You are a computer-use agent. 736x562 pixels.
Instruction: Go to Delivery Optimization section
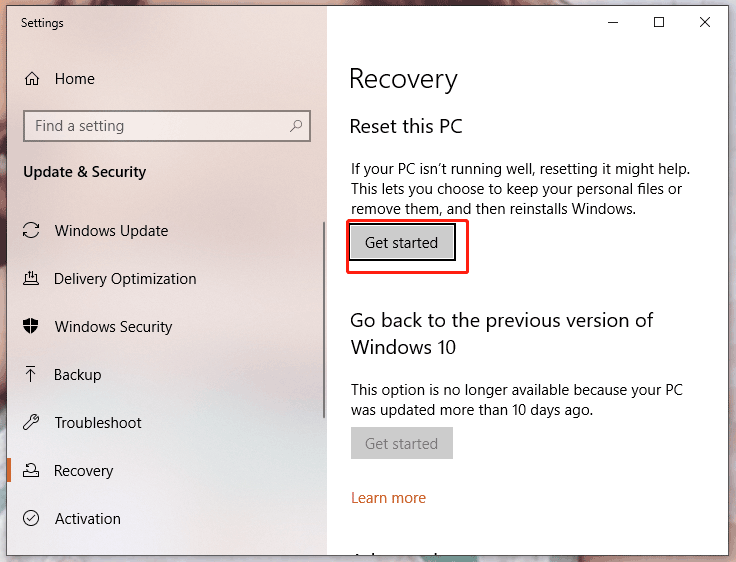coord(125,279)
